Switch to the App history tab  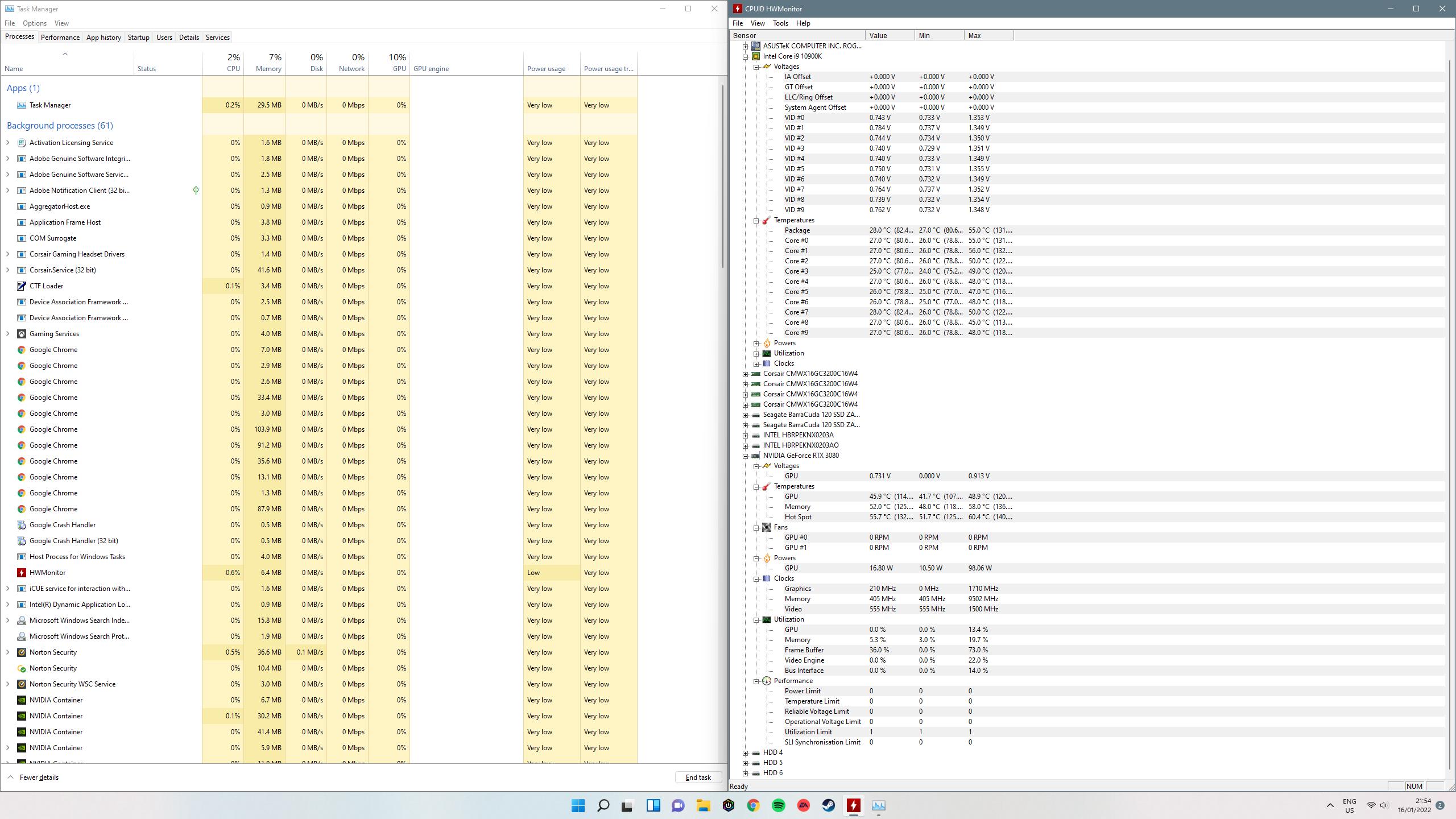104,38
